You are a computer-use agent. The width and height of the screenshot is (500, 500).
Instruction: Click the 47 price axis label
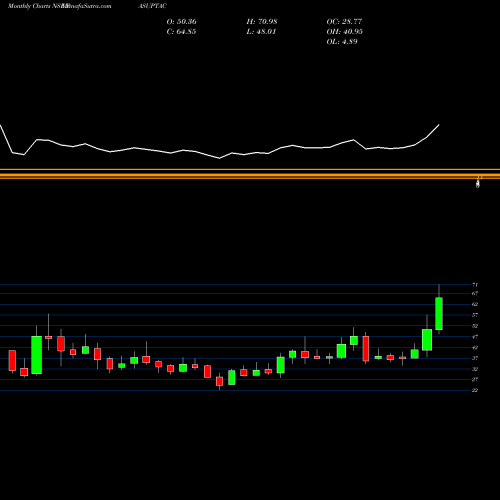pos(475,337)
